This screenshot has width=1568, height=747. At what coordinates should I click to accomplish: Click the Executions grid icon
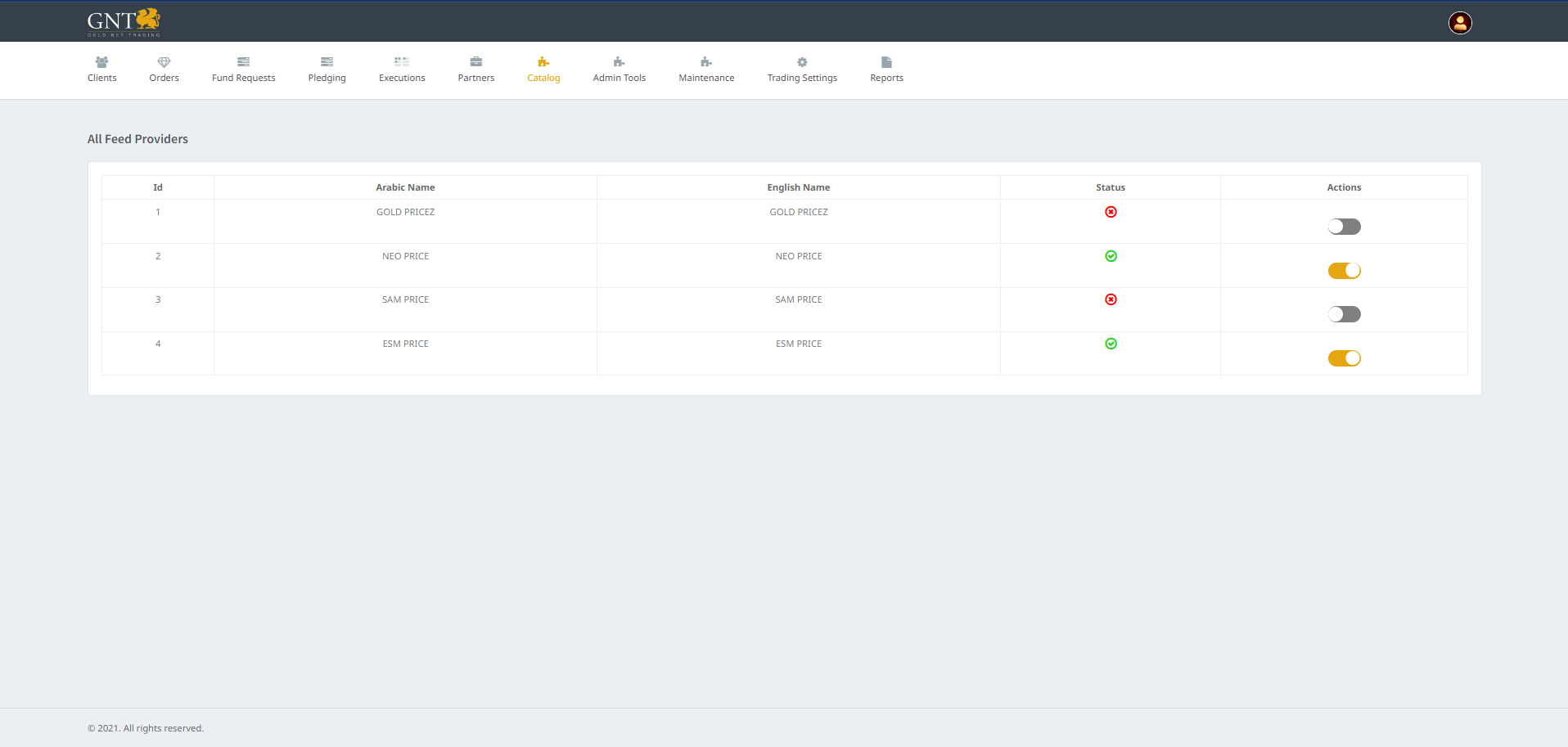click(x=402, y=62)
